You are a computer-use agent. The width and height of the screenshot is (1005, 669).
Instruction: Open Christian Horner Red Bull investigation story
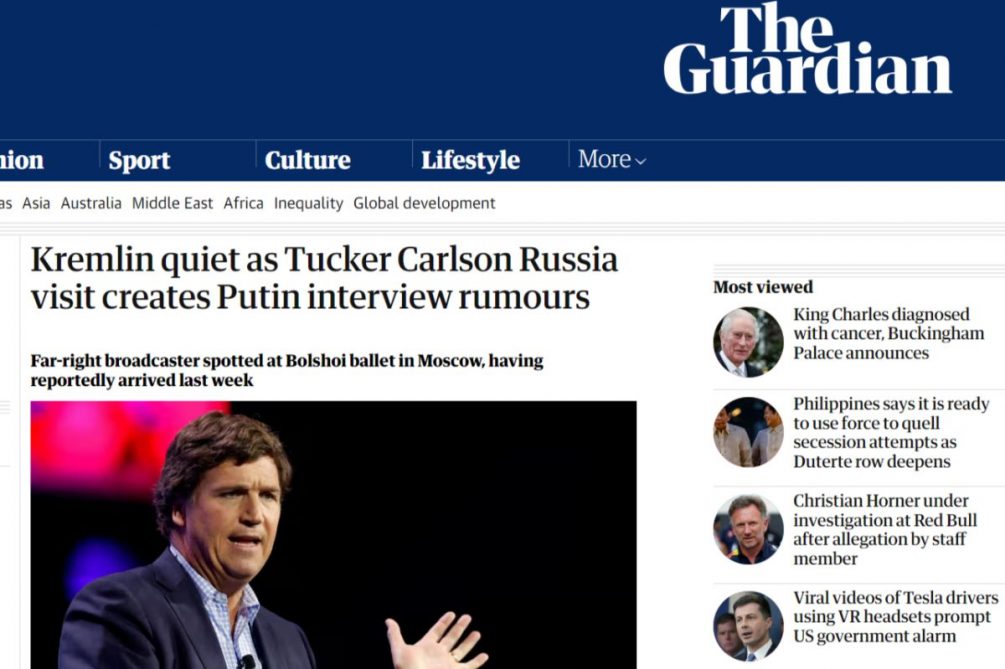[881, 529]
